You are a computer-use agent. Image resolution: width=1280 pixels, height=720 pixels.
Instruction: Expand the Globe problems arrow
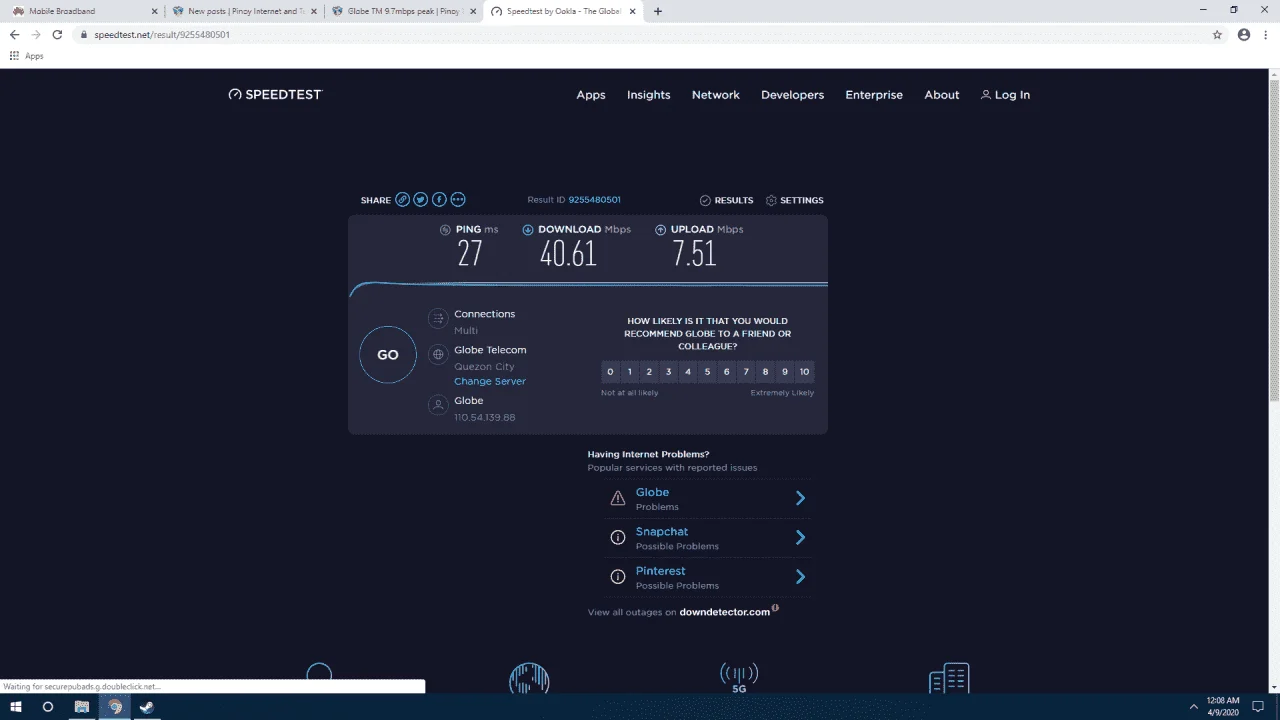(x=800, y=498)
